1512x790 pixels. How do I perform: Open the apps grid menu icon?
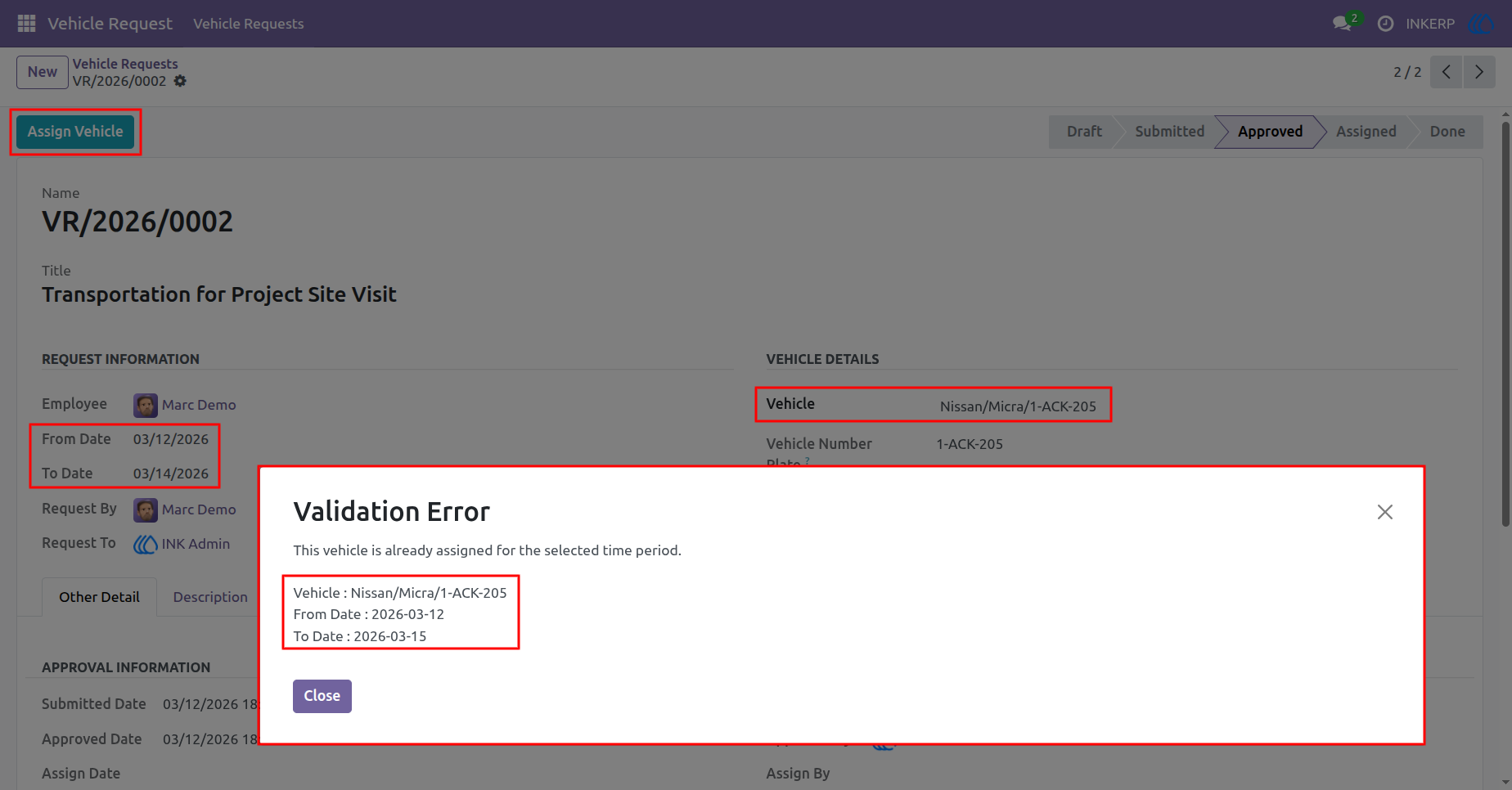click(x=26, y=24)
